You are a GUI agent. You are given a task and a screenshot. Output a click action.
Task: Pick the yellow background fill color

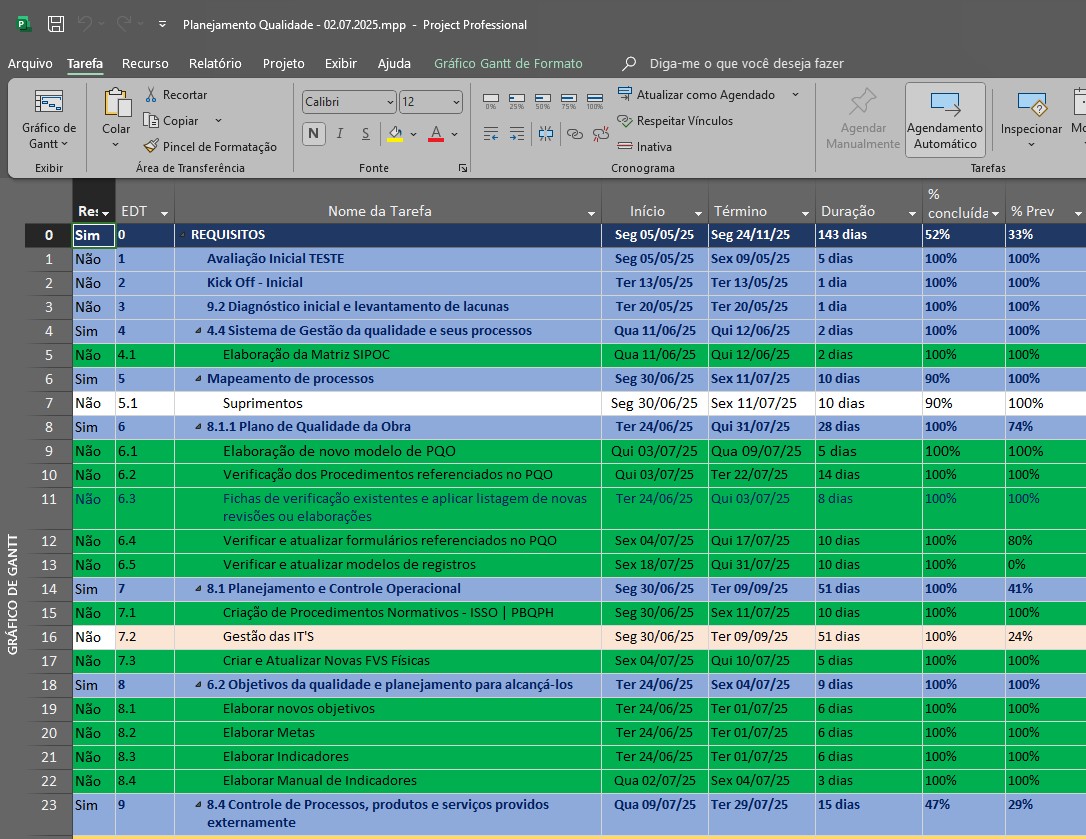click(395, 134)
